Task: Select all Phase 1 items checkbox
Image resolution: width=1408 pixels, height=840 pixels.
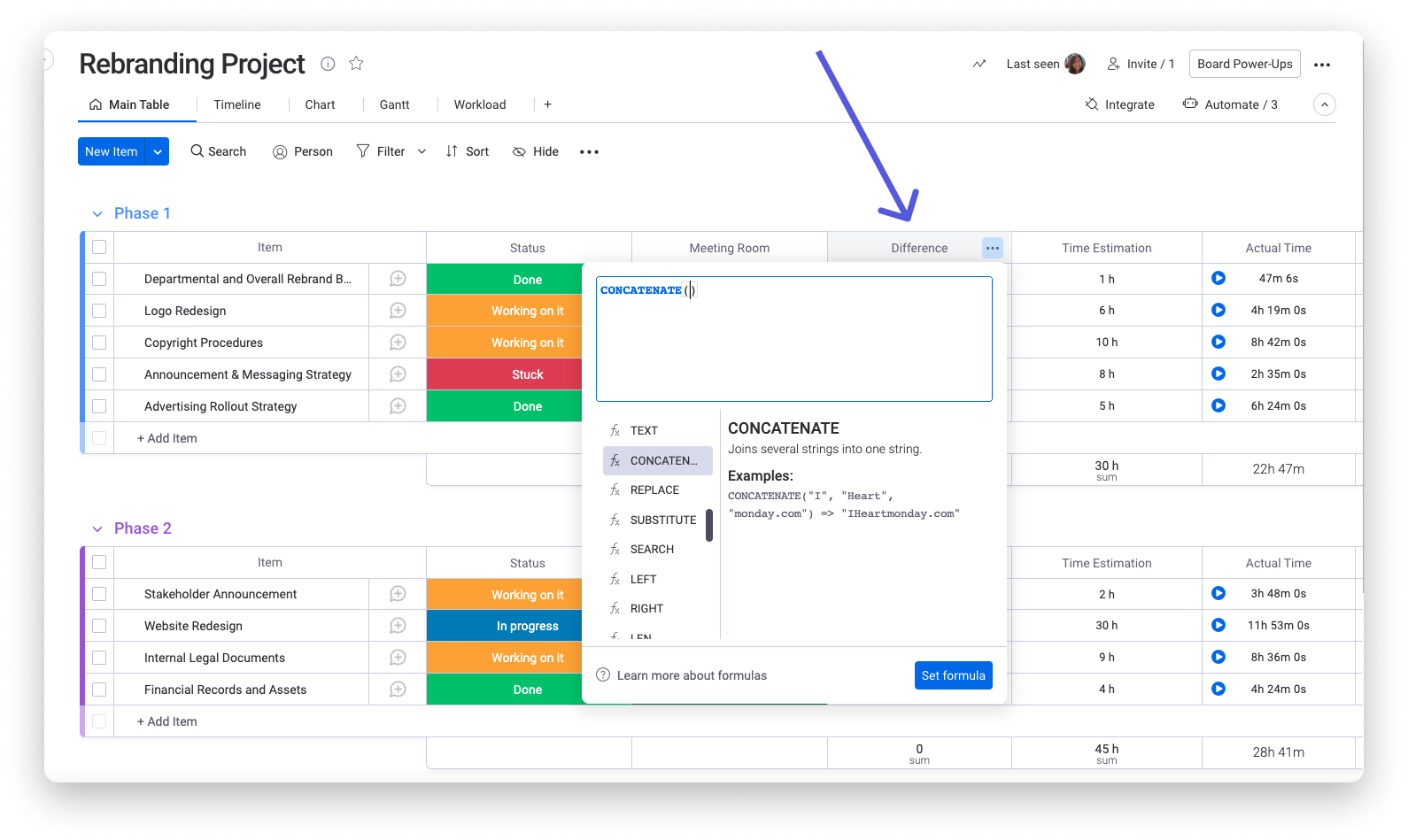Action: 99,247
